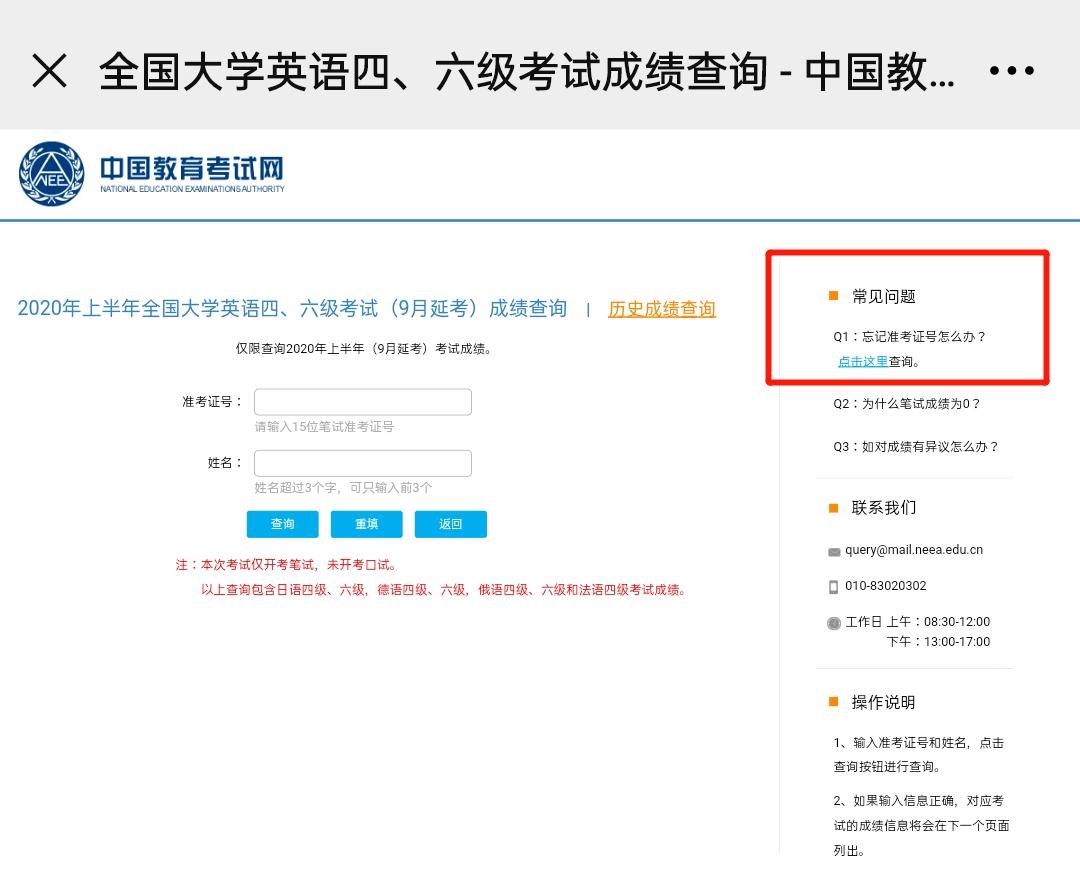
Task: Click the 查询 button
Action: pyautogui.click(x=282, y=524)
